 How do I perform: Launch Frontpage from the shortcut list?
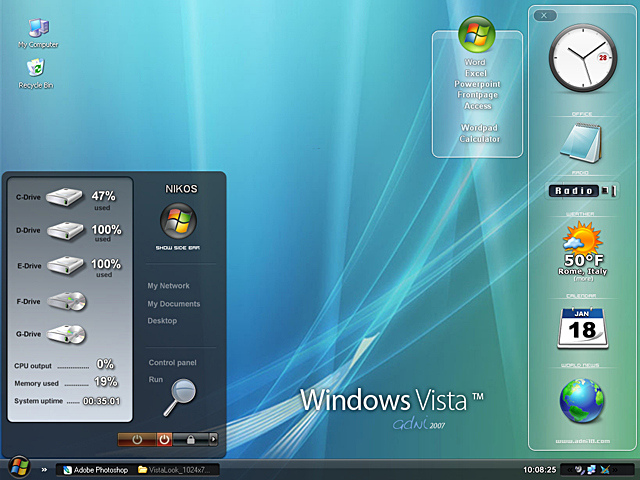[x=478, y=95]
